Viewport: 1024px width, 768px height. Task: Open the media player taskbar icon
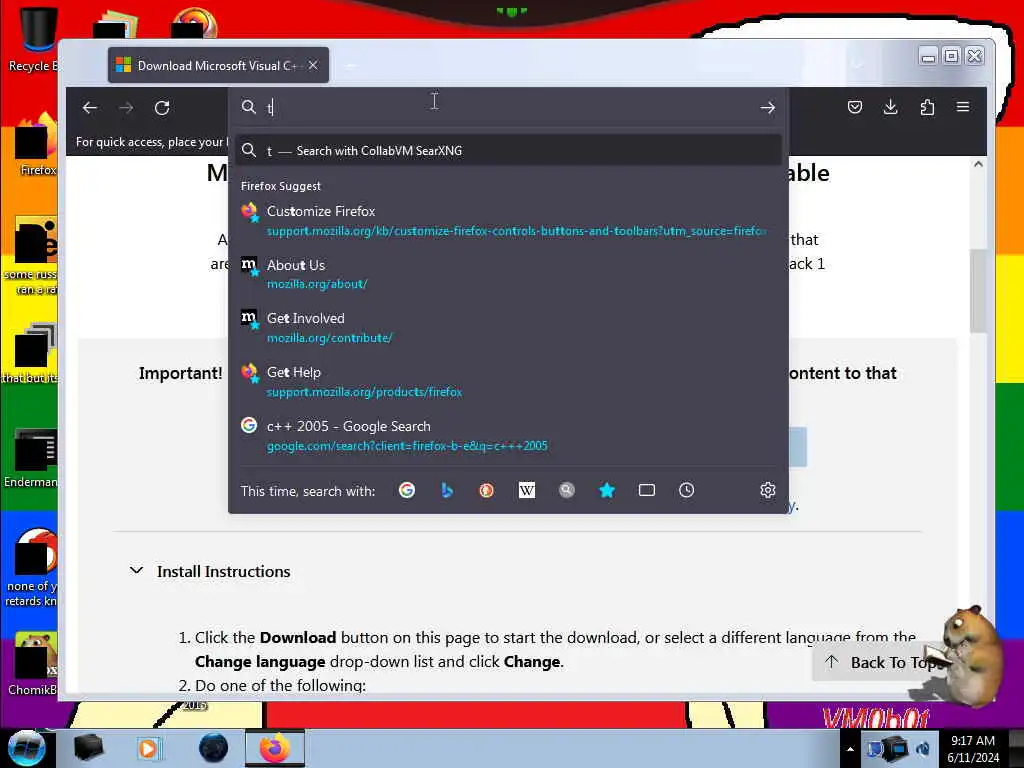148,748
